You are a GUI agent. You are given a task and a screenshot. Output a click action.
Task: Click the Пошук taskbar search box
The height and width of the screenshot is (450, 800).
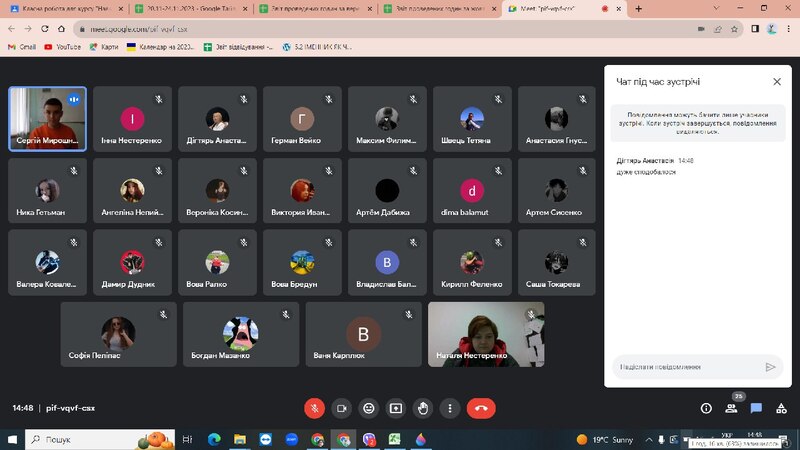(x=100, y=439)
